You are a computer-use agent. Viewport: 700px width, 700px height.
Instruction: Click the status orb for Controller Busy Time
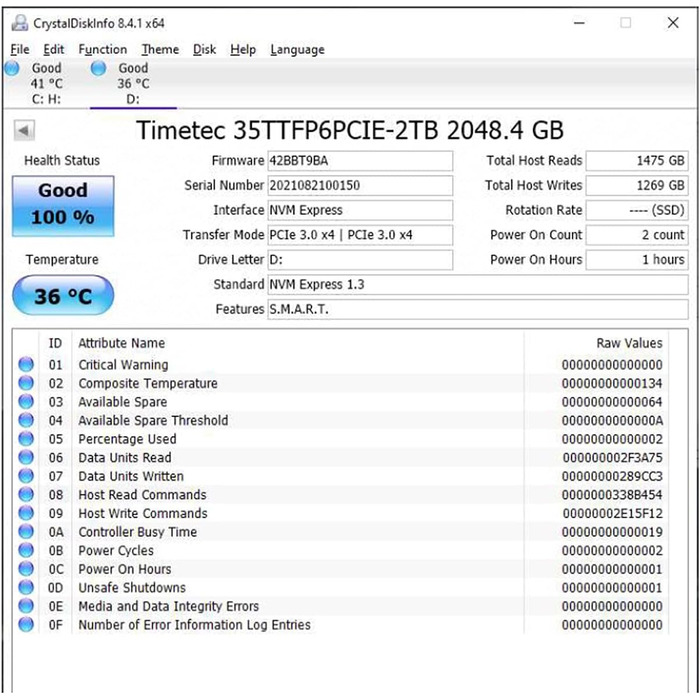point(26,532)
